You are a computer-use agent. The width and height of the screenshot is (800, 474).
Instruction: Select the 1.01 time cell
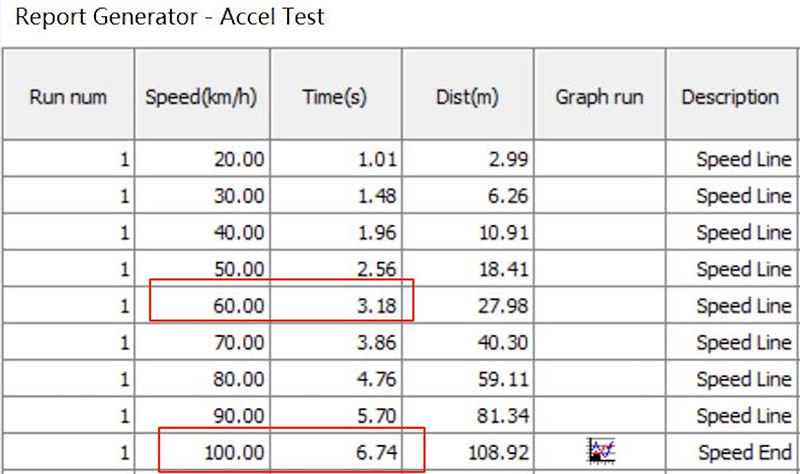coord(336,159)
